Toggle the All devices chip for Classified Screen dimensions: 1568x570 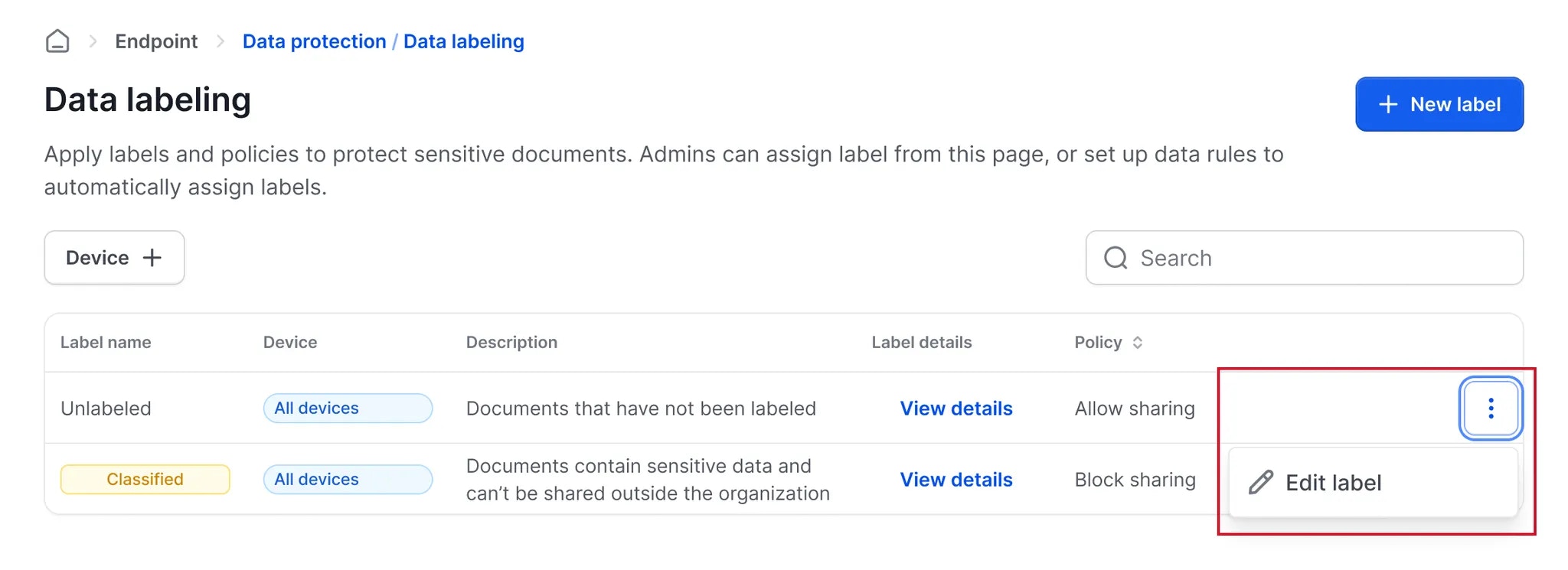point(348,479)
